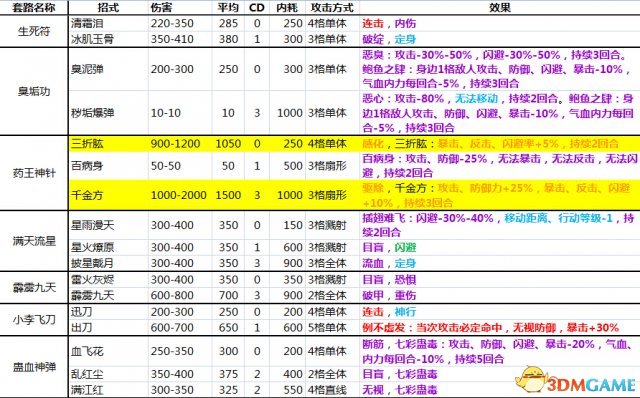Select the yellow 千金方 skill cell
Image resolution: width=640 pixels, height=398 pixels.
coord(109,195)
